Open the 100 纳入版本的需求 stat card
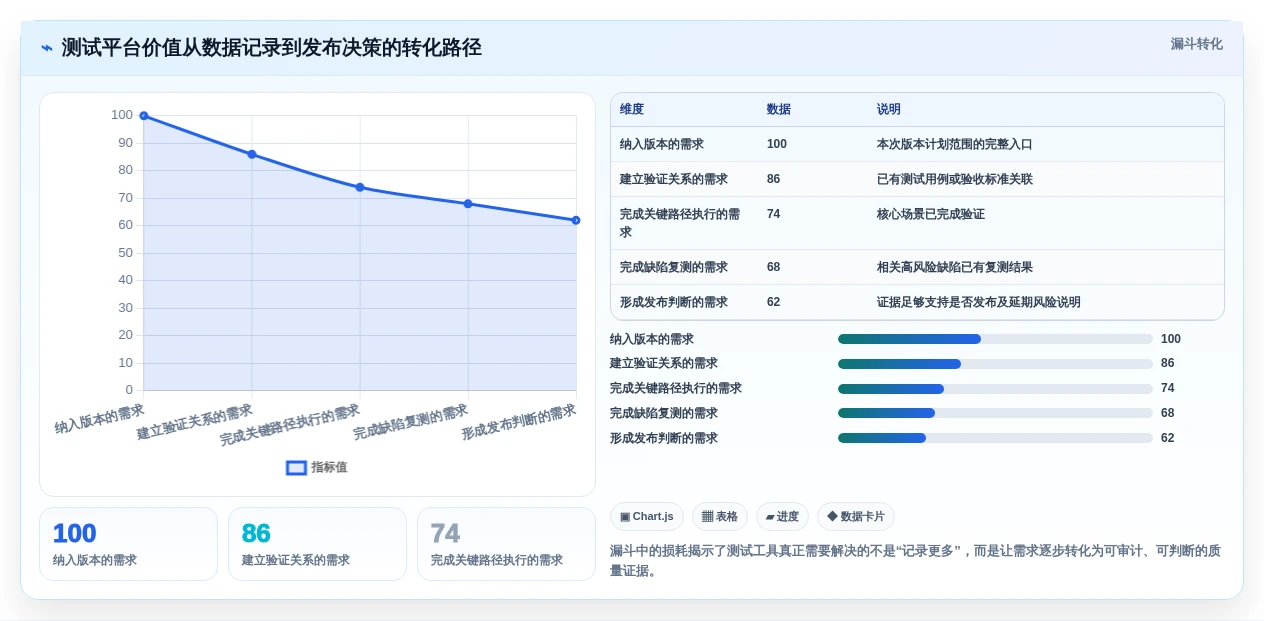 click(x=128, y=544)
